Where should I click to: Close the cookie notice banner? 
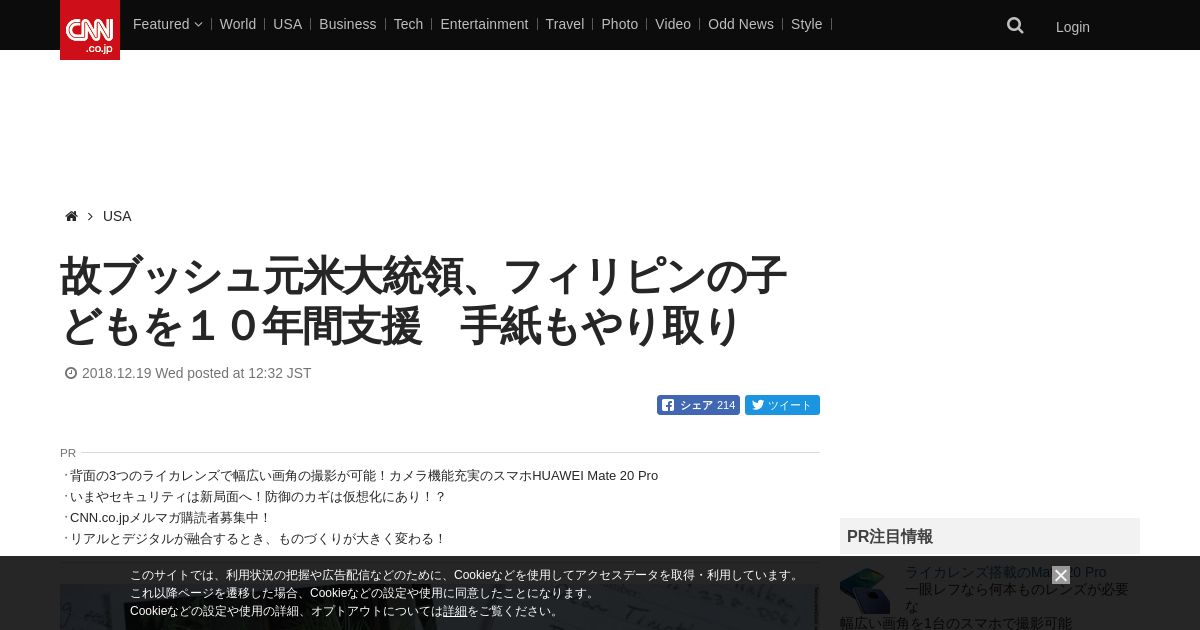click(x=1061, y=575)
